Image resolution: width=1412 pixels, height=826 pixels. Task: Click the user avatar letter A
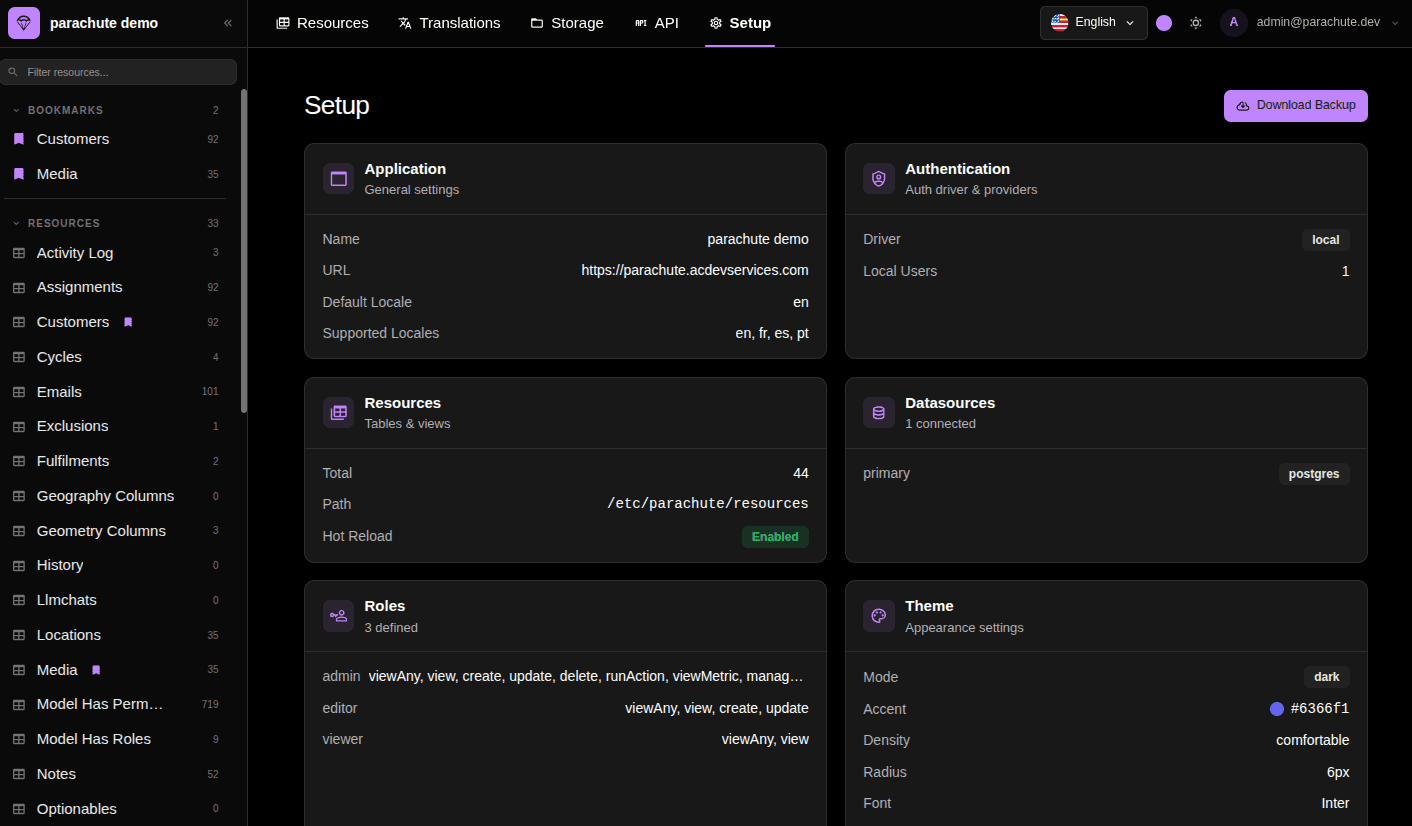(1233, 22)
